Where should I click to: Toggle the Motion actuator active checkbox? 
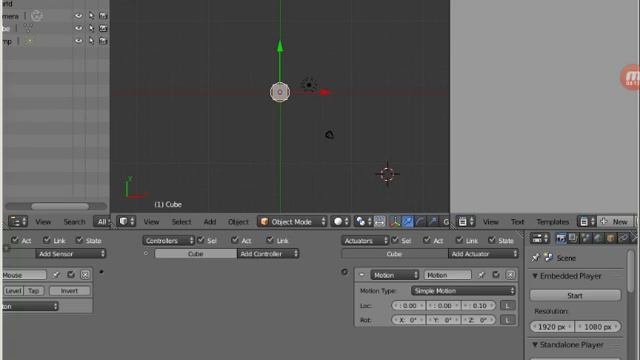click(496, 275)
